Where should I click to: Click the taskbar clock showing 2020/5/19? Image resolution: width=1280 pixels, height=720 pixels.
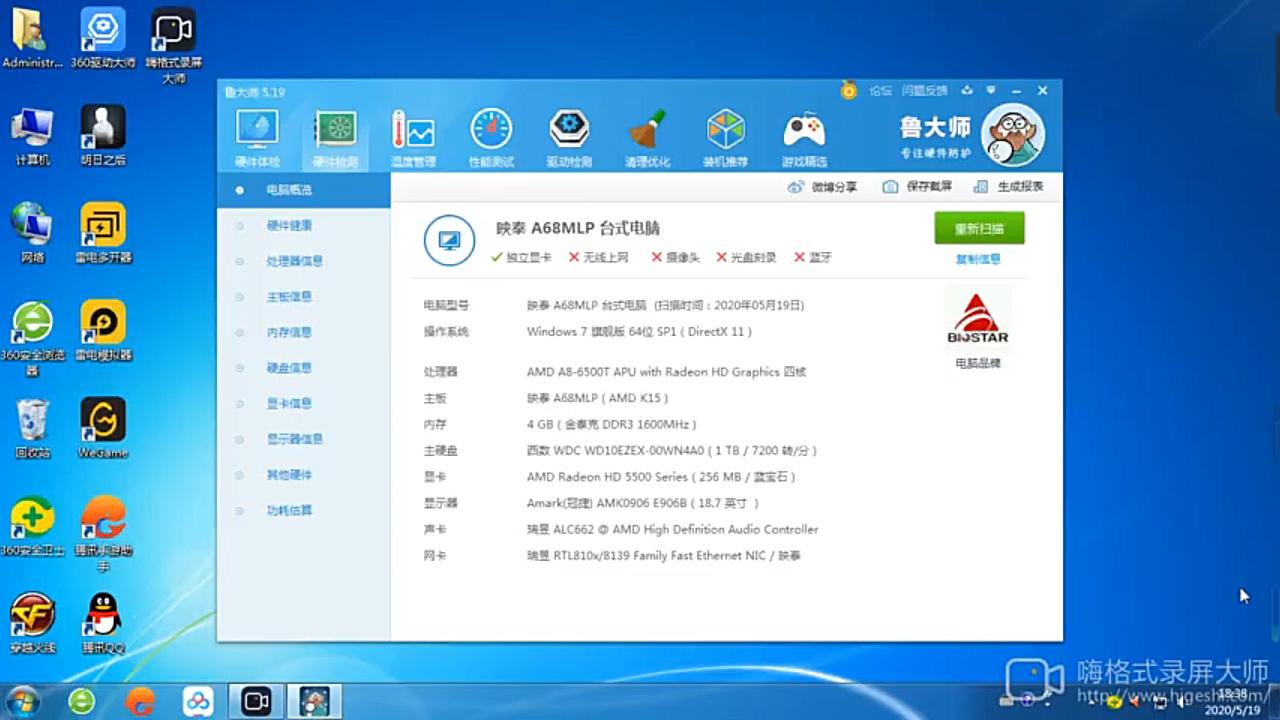[x=1233, y=701]
